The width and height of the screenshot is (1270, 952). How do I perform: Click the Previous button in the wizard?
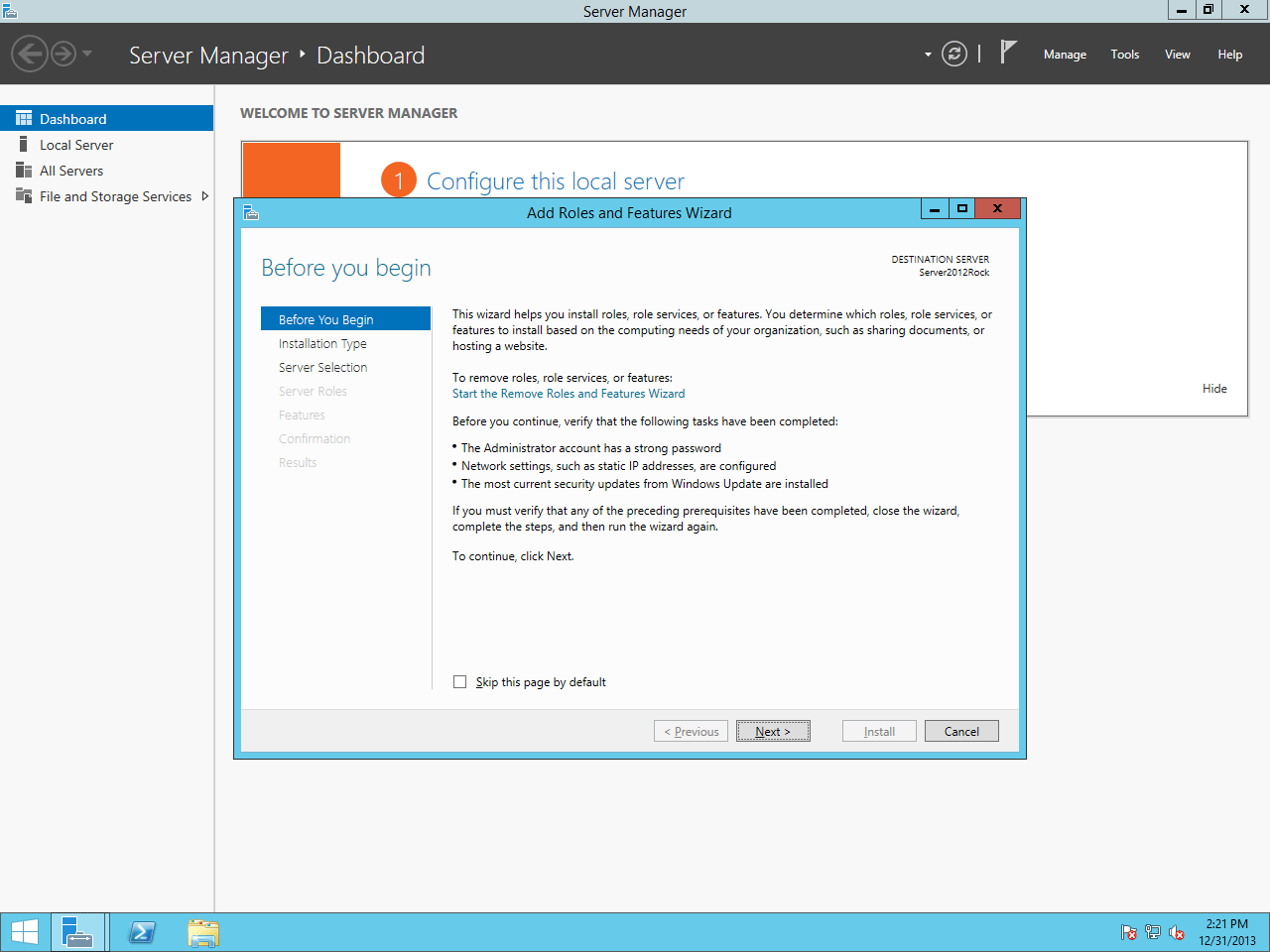click(x=692, y=731)
